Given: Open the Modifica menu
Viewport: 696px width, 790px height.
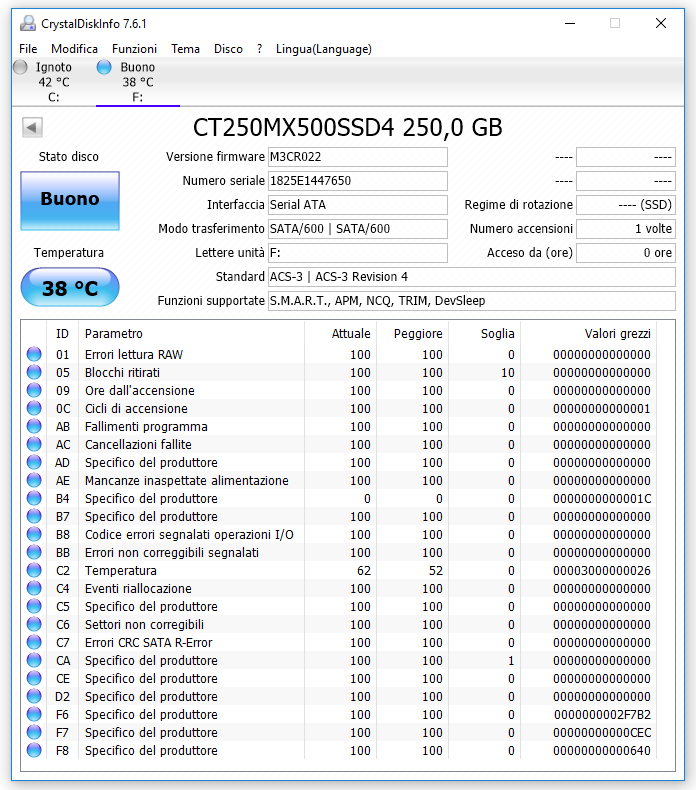Looking at the screenshot, I should 75,49.
